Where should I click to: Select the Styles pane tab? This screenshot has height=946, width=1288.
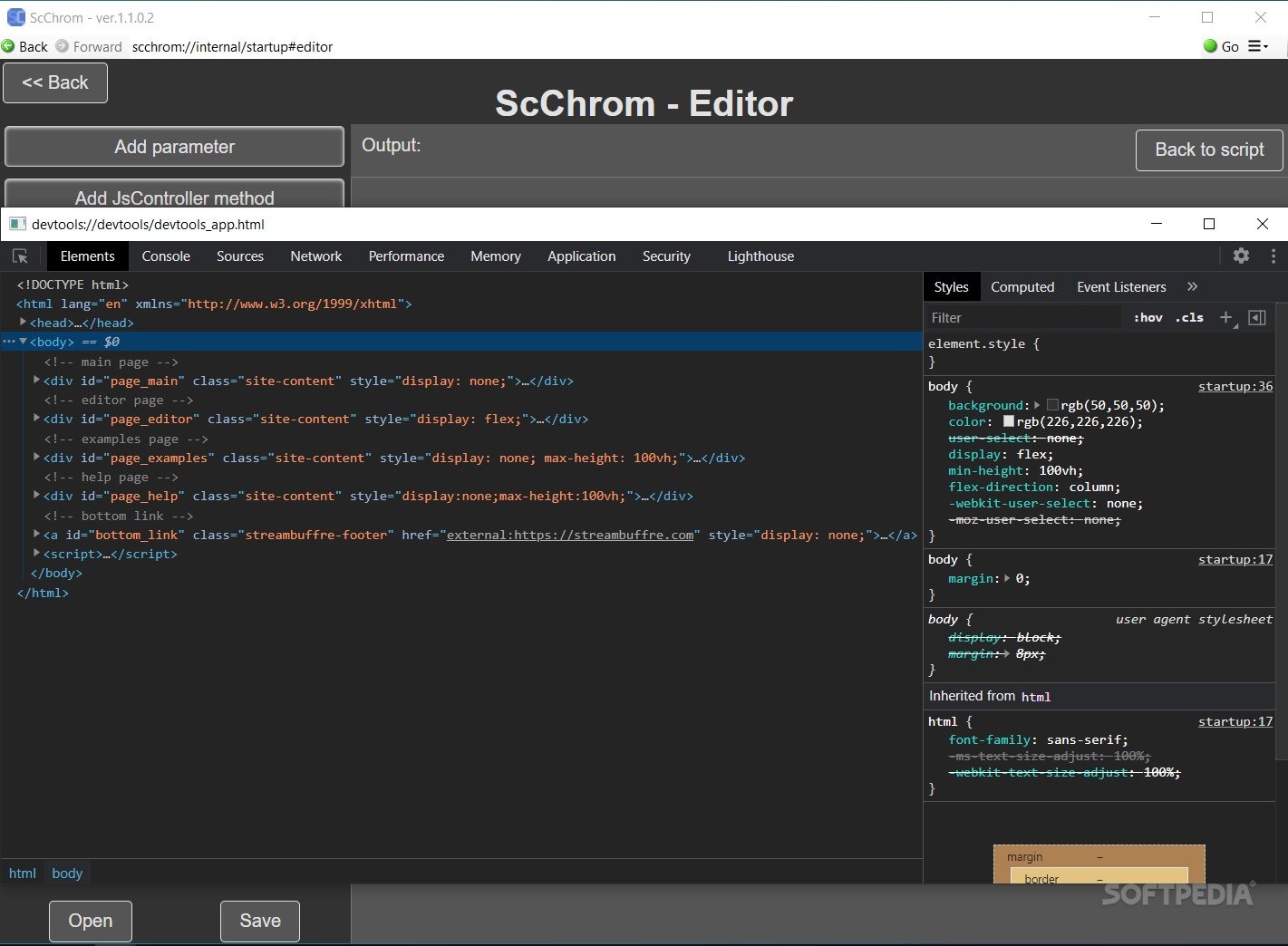pos(951,286)
